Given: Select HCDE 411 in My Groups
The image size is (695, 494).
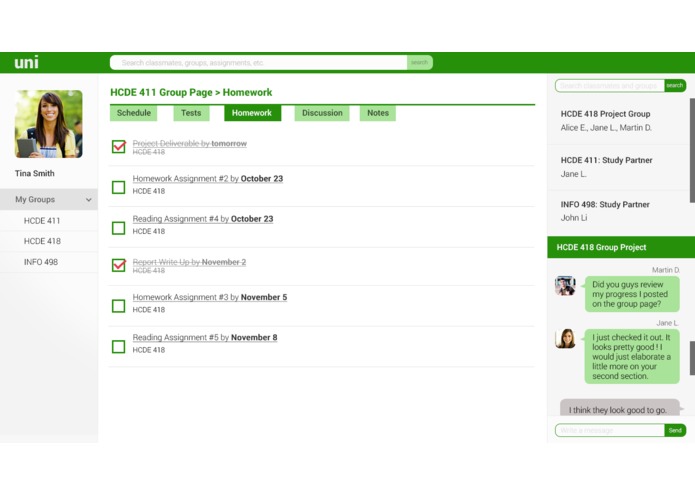Looking at the screenshot, I should coord(49,221).
